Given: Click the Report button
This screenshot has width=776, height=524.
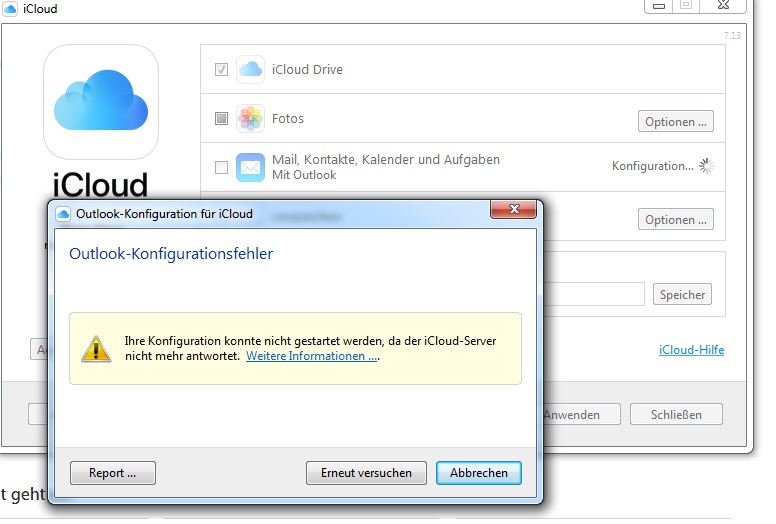Looking at the screenshot, I should [x=113, y=473].
